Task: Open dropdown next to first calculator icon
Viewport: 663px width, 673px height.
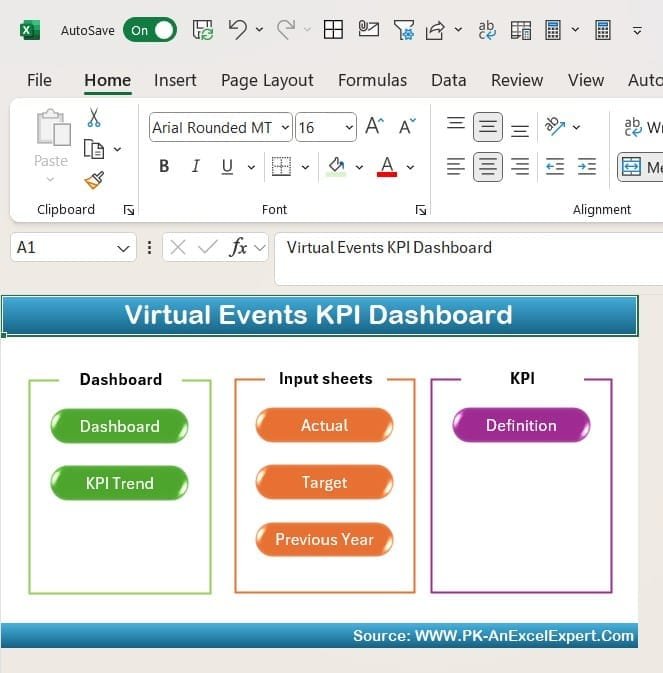Action: coord(575,29)
